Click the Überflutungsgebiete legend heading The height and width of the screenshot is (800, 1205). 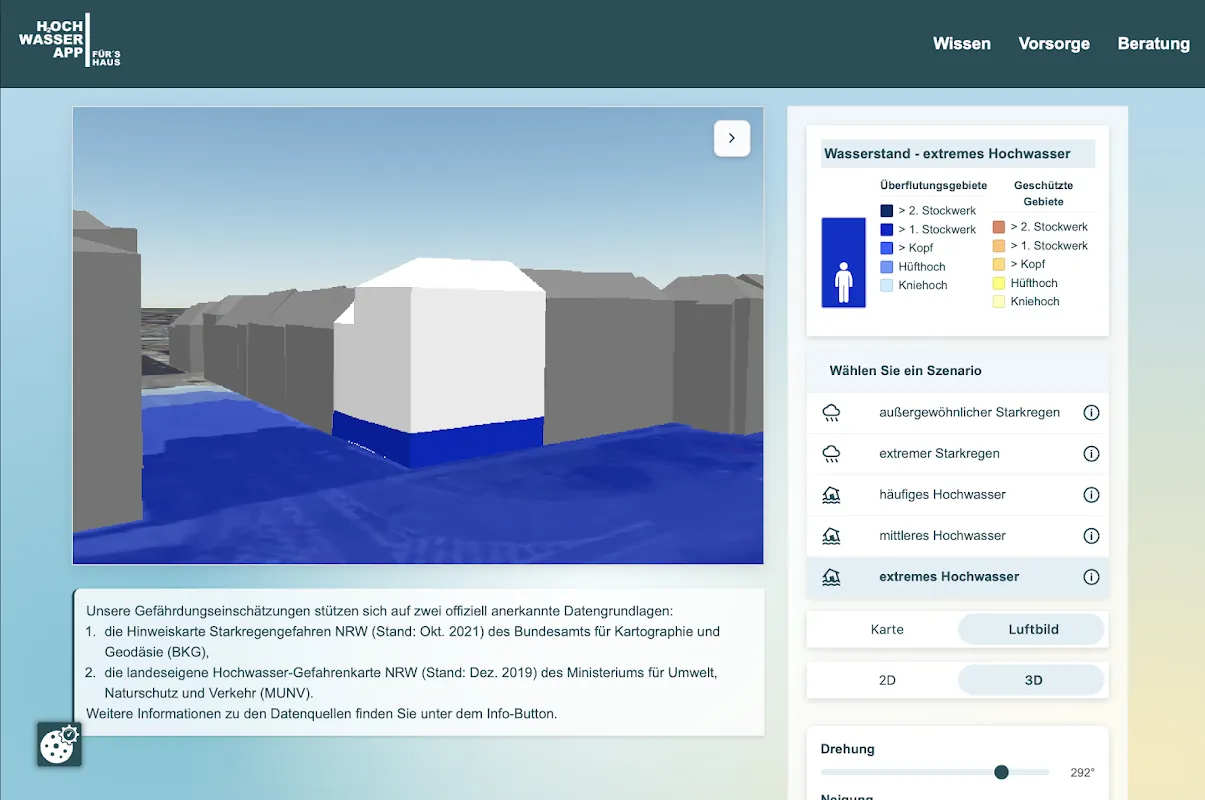[x=934, y=185]
